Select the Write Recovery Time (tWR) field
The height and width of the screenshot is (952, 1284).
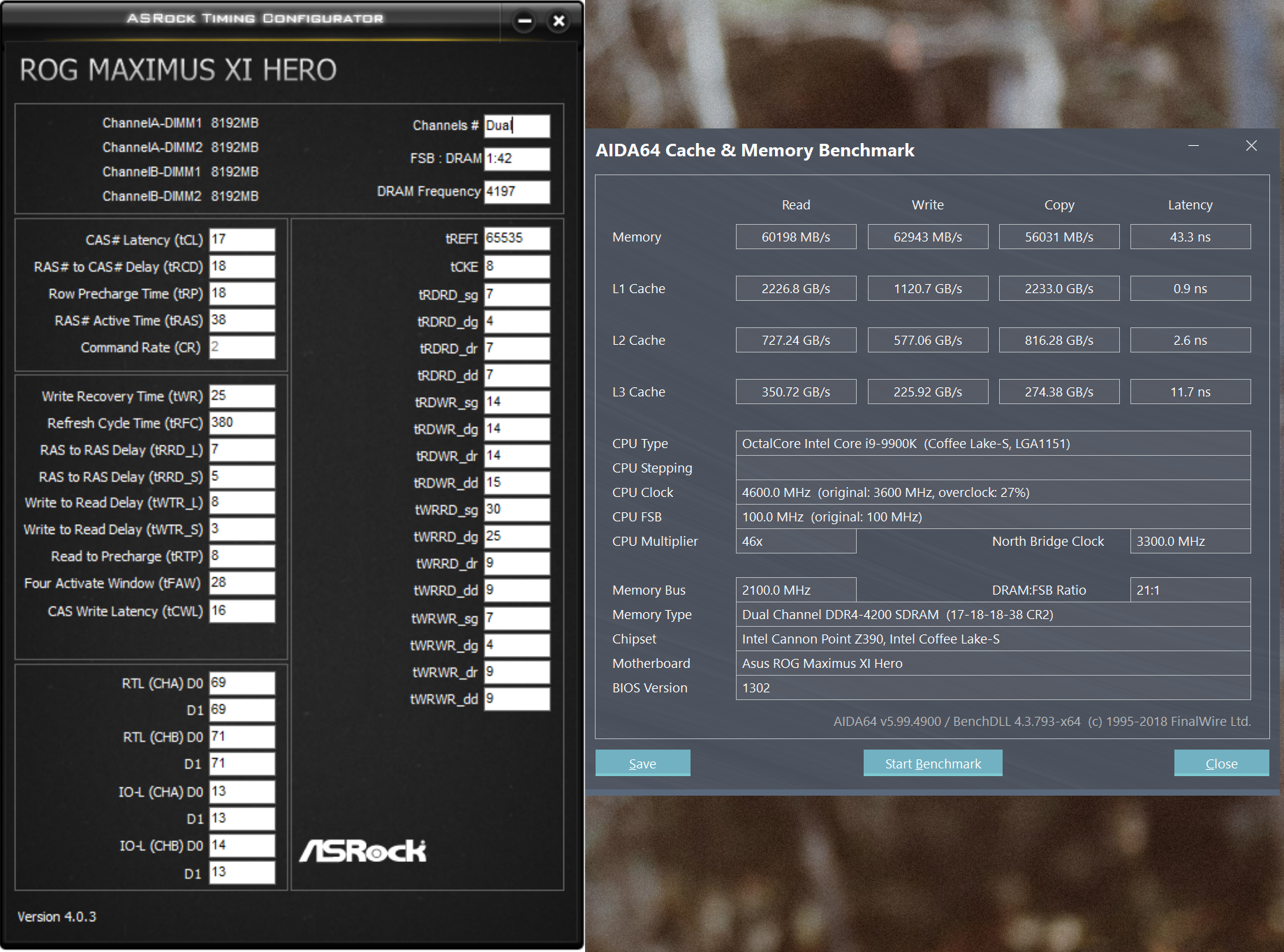click(242, 396)
